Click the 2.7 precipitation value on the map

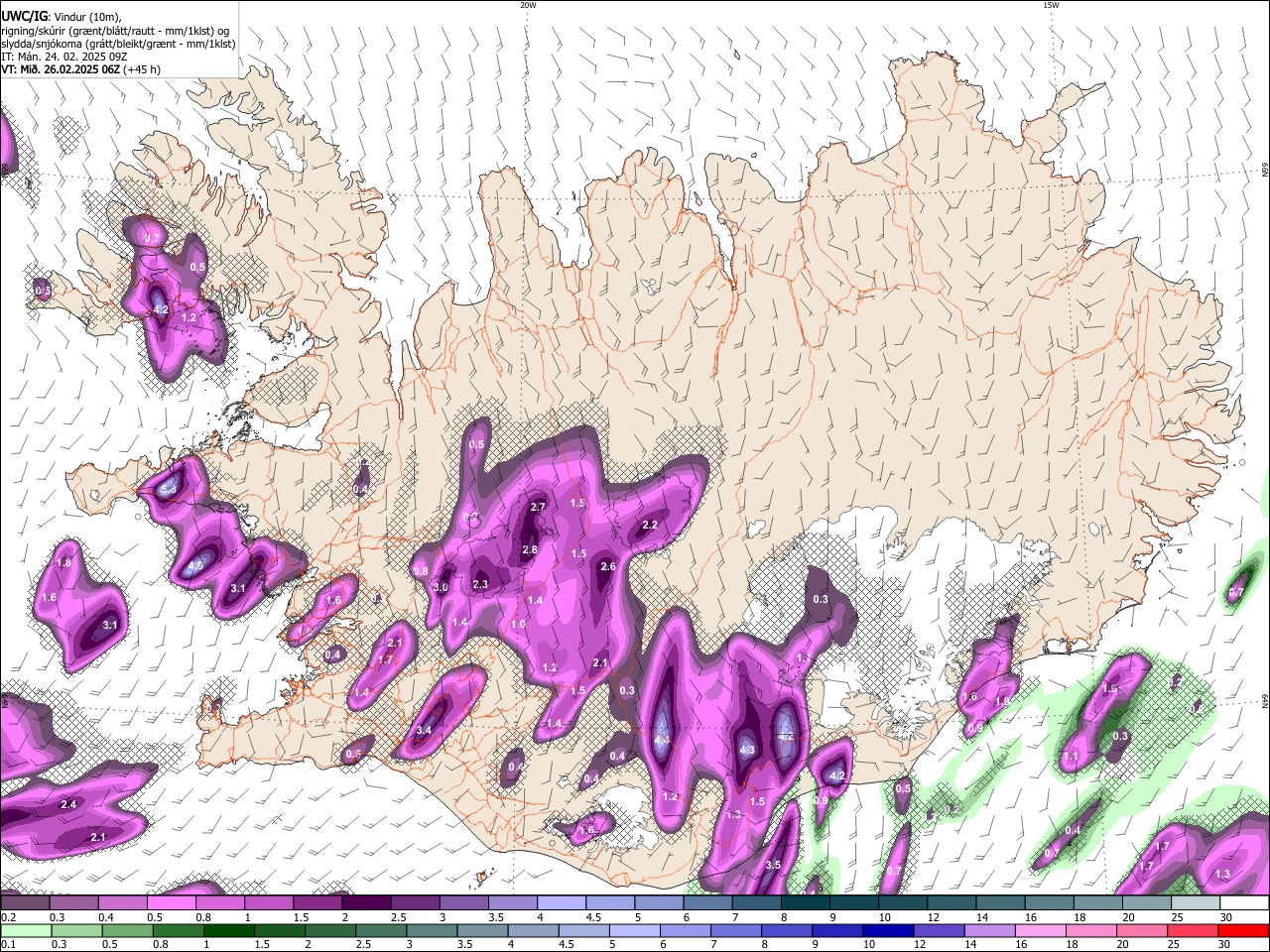tap(539, 507)
